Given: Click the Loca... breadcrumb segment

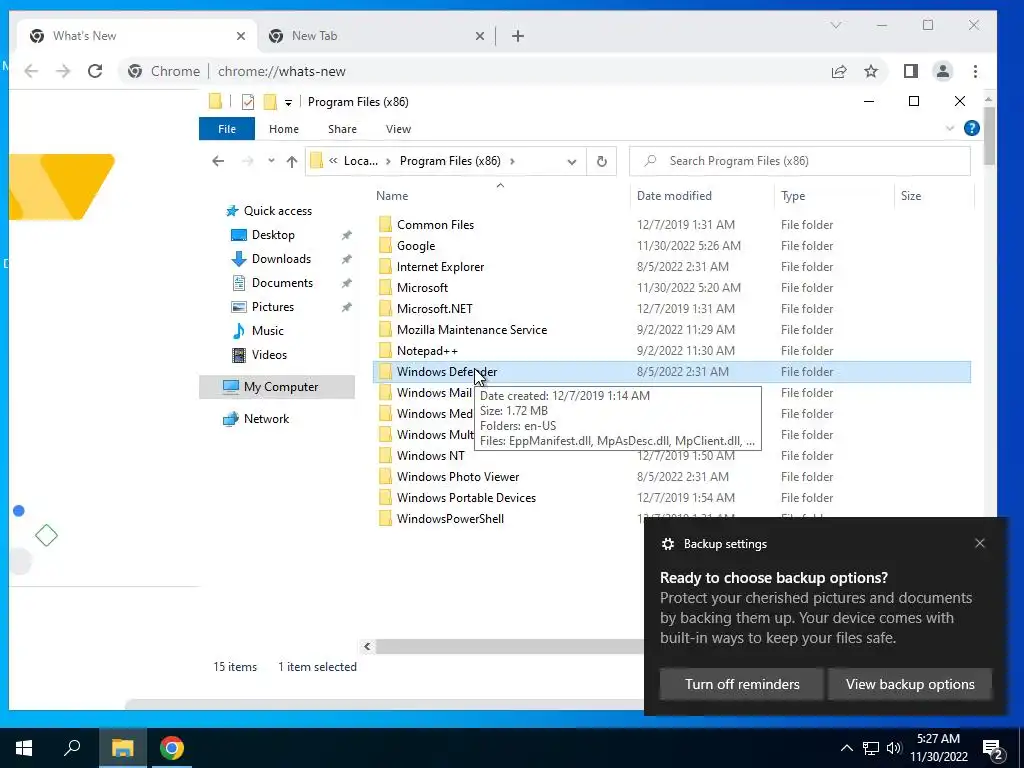Looking at the screenshot, I should 361,161.
